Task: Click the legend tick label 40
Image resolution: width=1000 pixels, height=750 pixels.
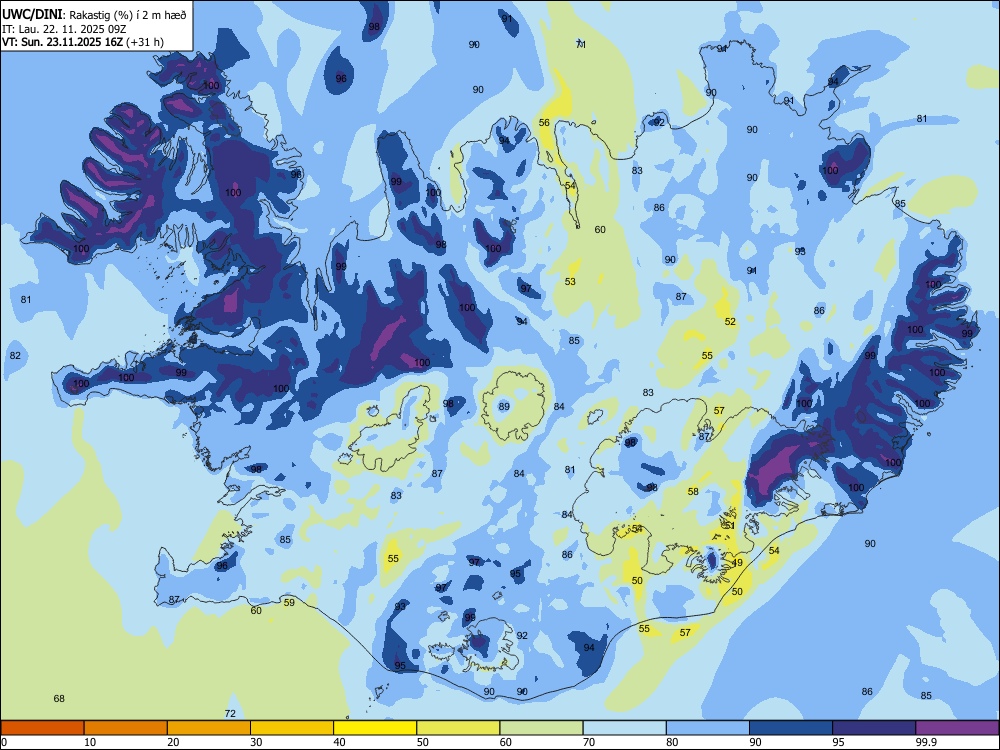Action: (x=339, y=742)
